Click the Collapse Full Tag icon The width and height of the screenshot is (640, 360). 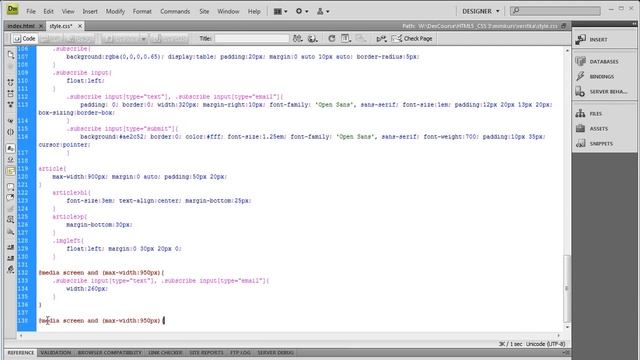pos(11,82)
